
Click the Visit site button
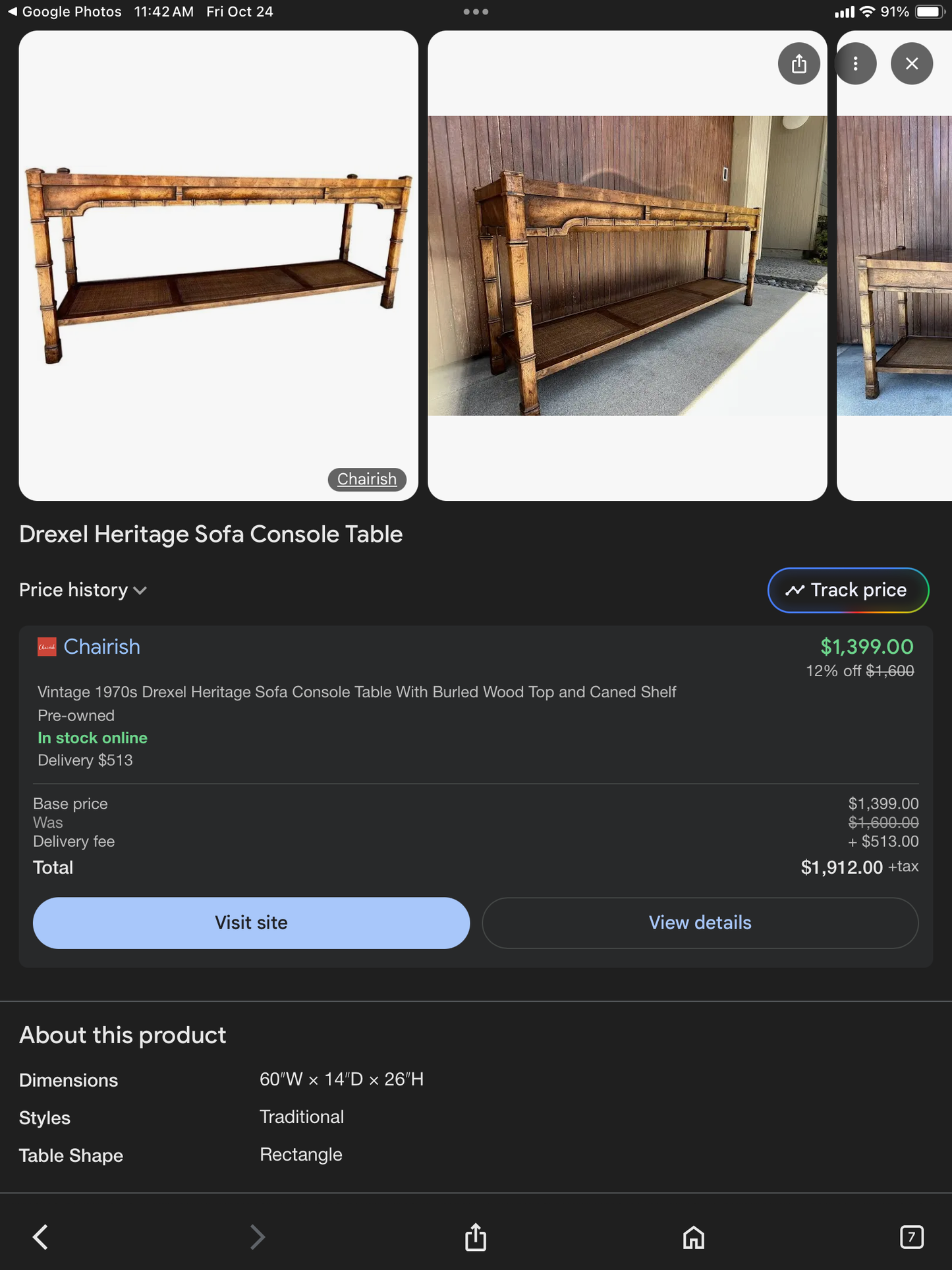tap(251, 923)
